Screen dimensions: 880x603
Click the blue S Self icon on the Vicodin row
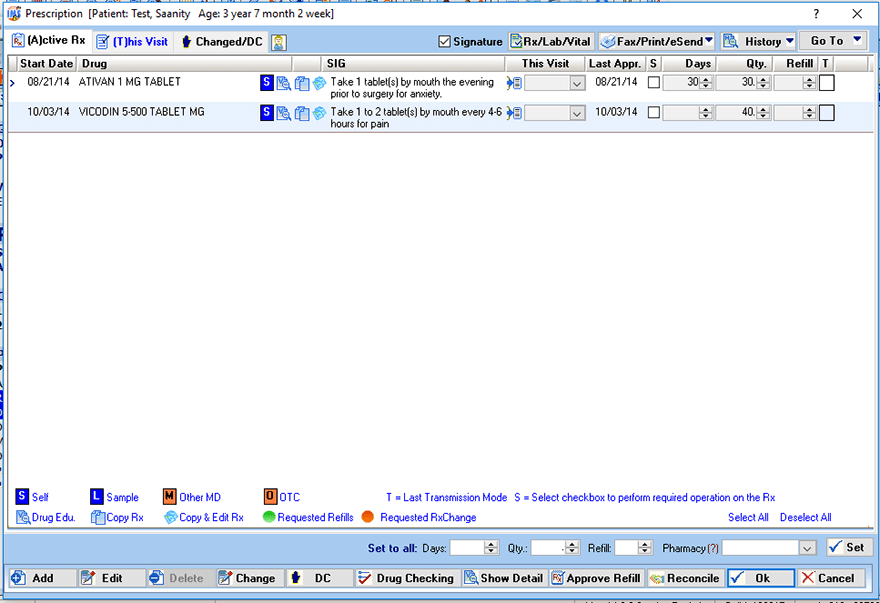coord(265,112)
